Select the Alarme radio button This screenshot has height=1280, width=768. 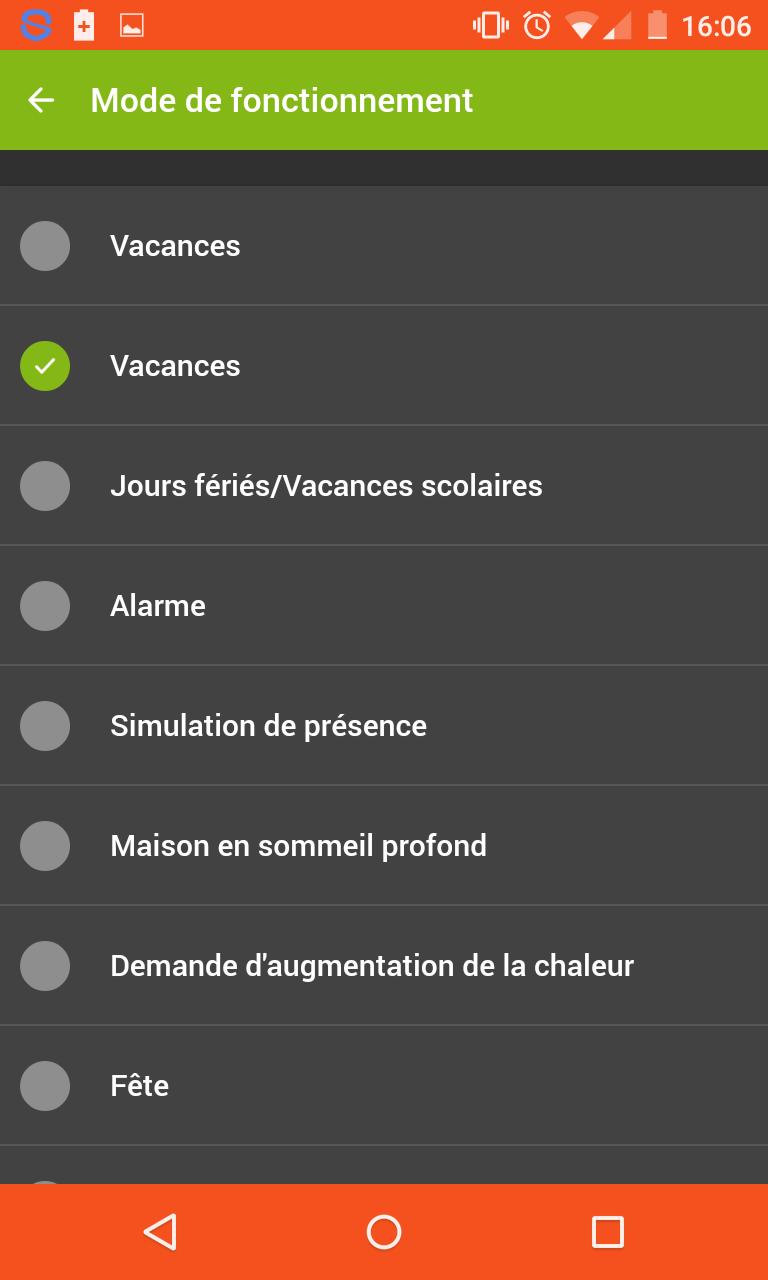click(45, 606)
